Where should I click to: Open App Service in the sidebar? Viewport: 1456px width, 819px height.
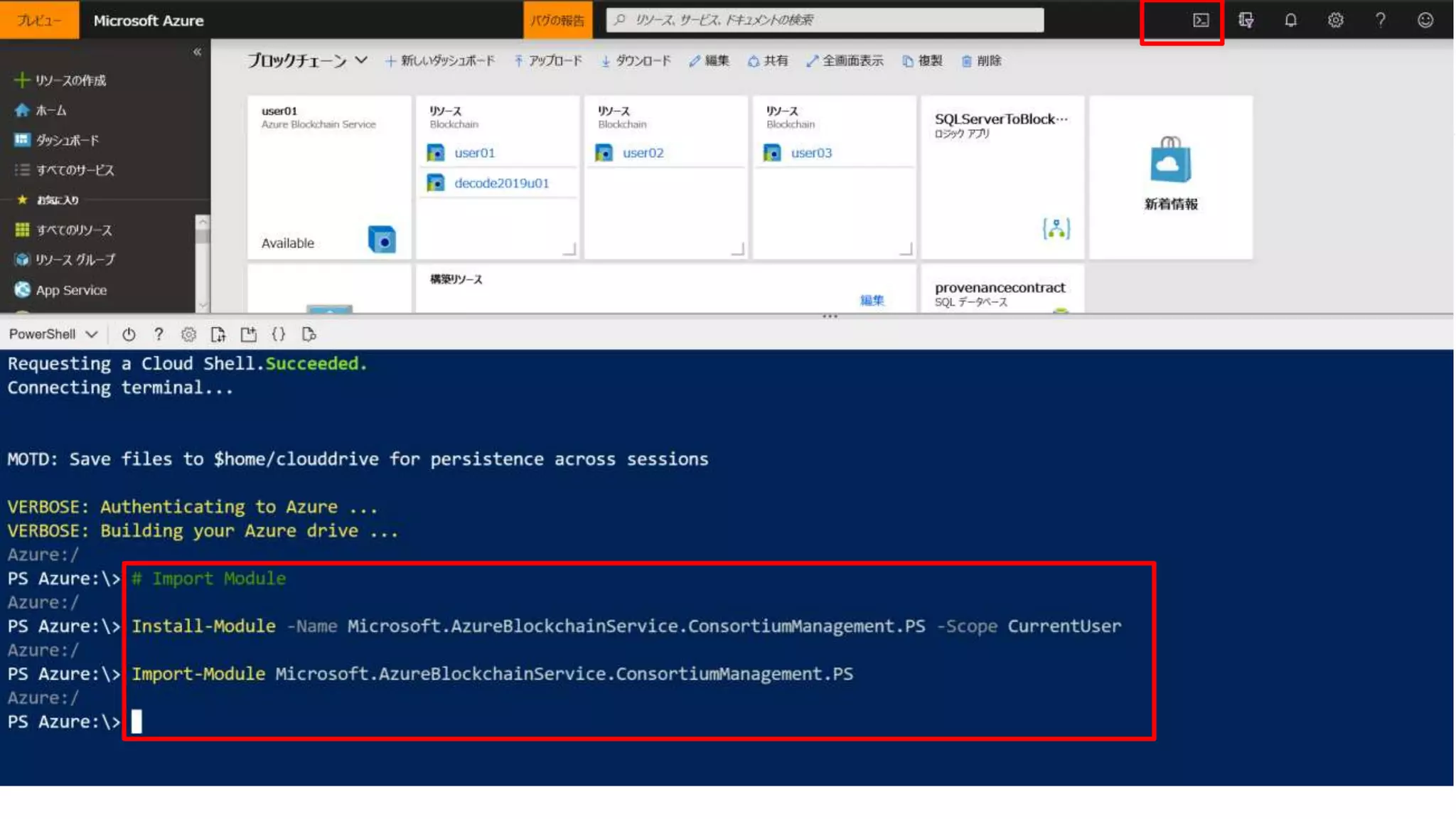[71, 290]
